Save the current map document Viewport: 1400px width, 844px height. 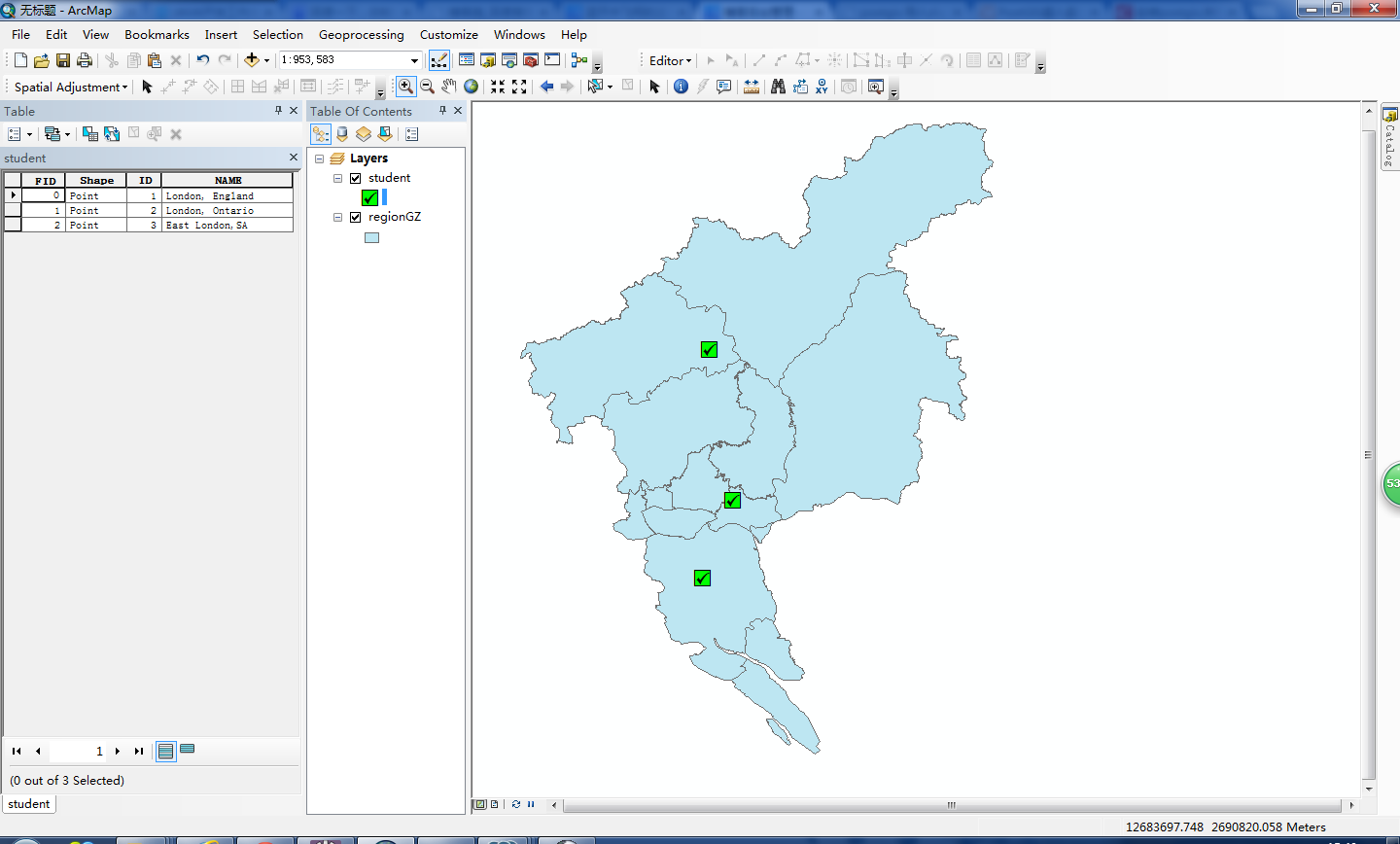coord(63,60)
